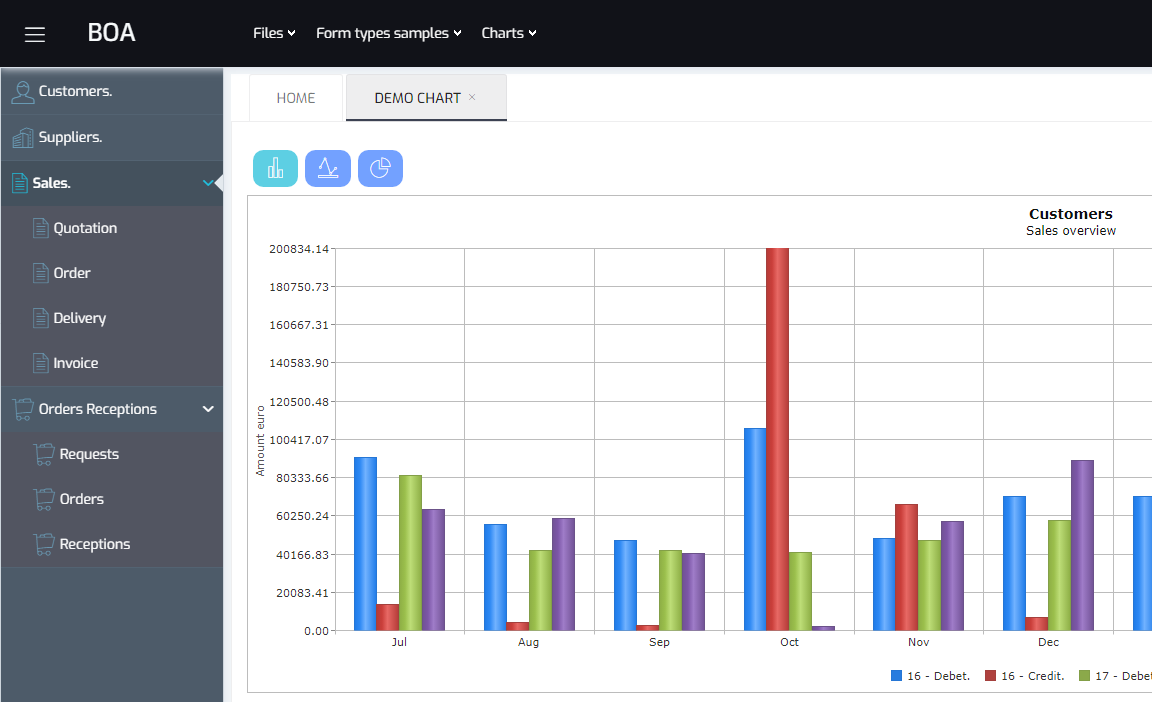The width and height of the screenshot is (1152, 702).
Task: Click the purple December bar
Action: coord(1082,546)
